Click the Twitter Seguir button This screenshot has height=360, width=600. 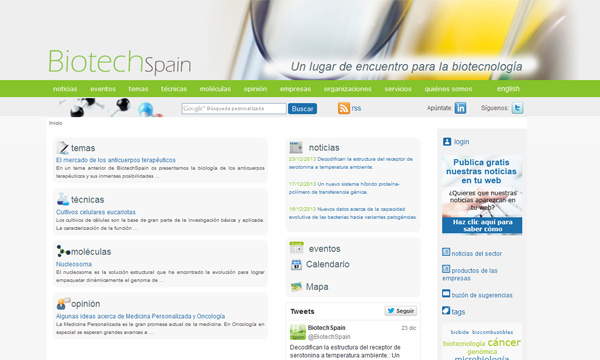click(x=401, y=311)
